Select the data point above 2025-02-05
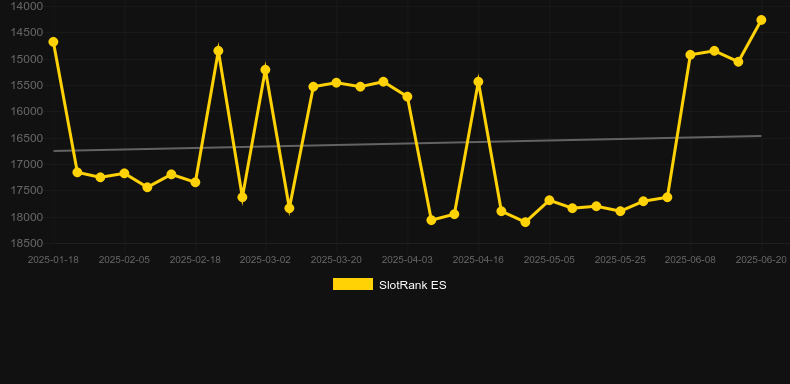This screenshot has width=790, height=384. pos(124,173)
